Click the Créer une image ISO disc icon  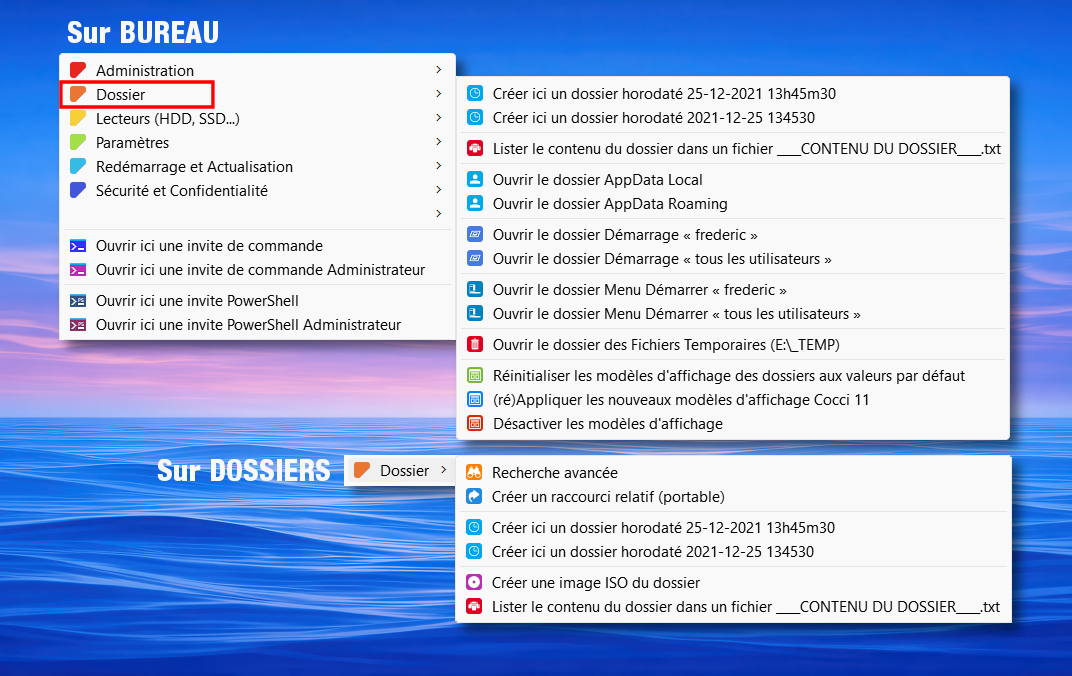pos(474,582)
